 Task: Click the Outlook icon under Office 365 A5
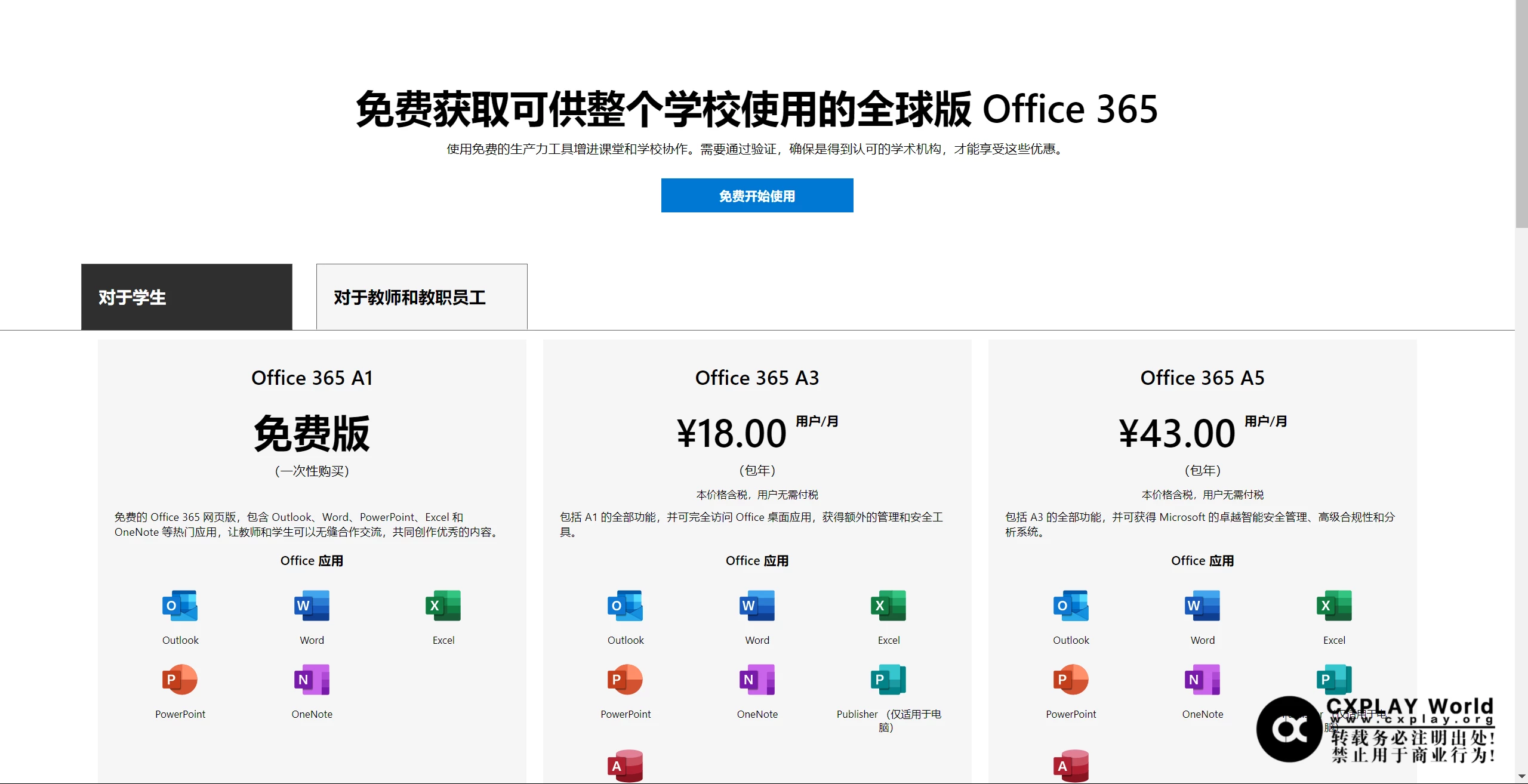click(1071, 606)
